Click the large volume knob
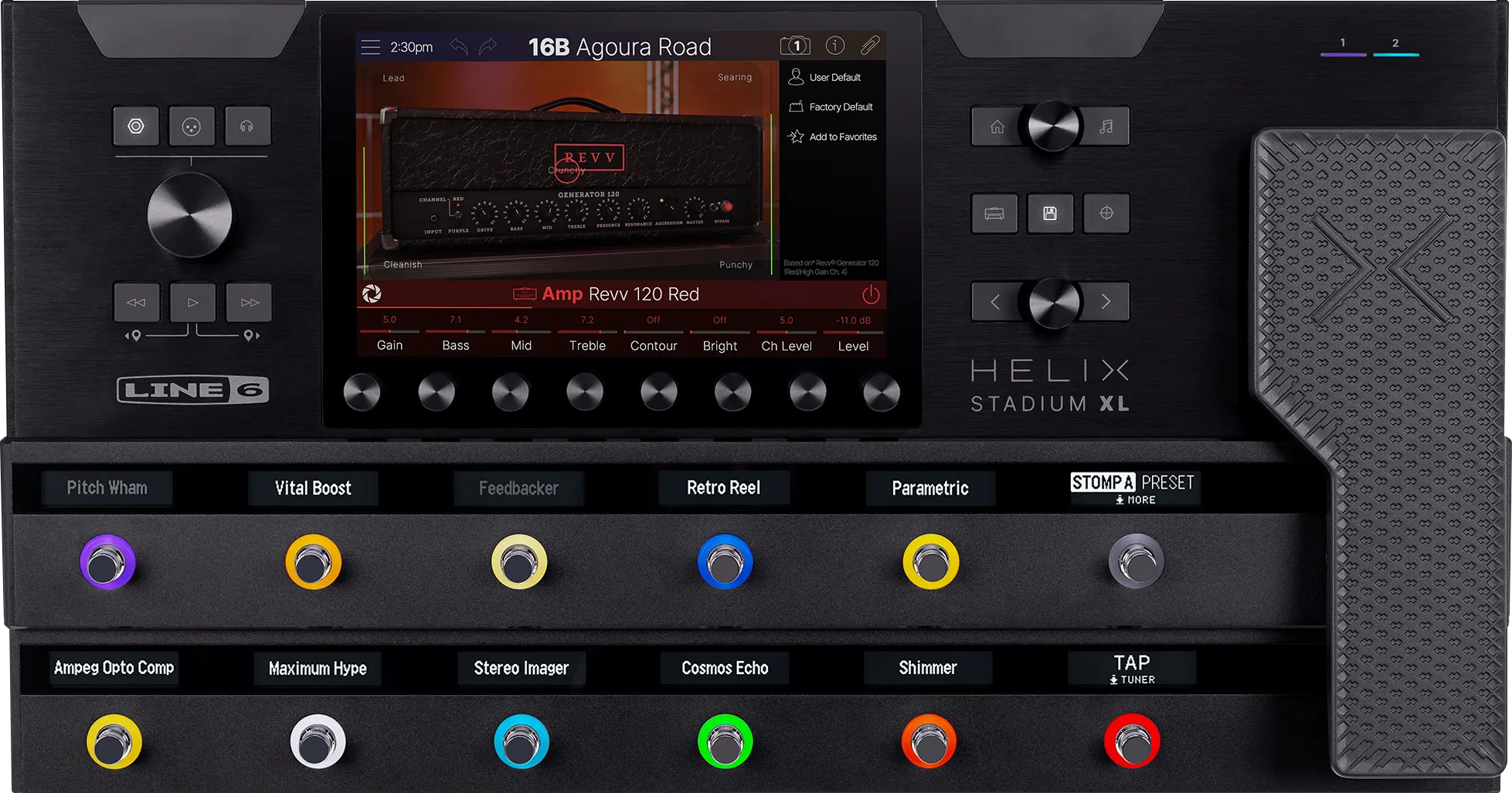The height and width of the screenshot is (793, 1512). point(189,215)
